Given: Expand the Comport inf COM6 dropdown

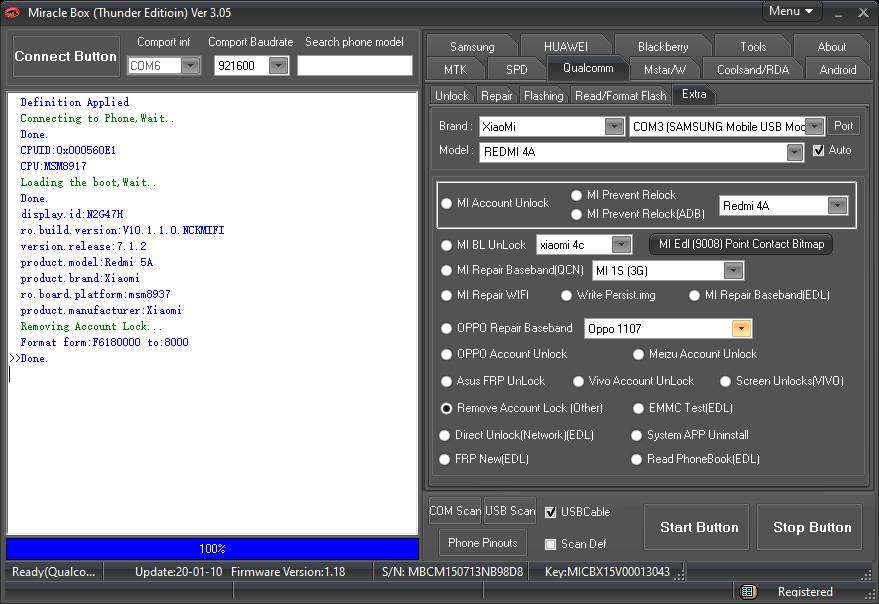Looking at the screenshot, I should click(x=191, y=66).
